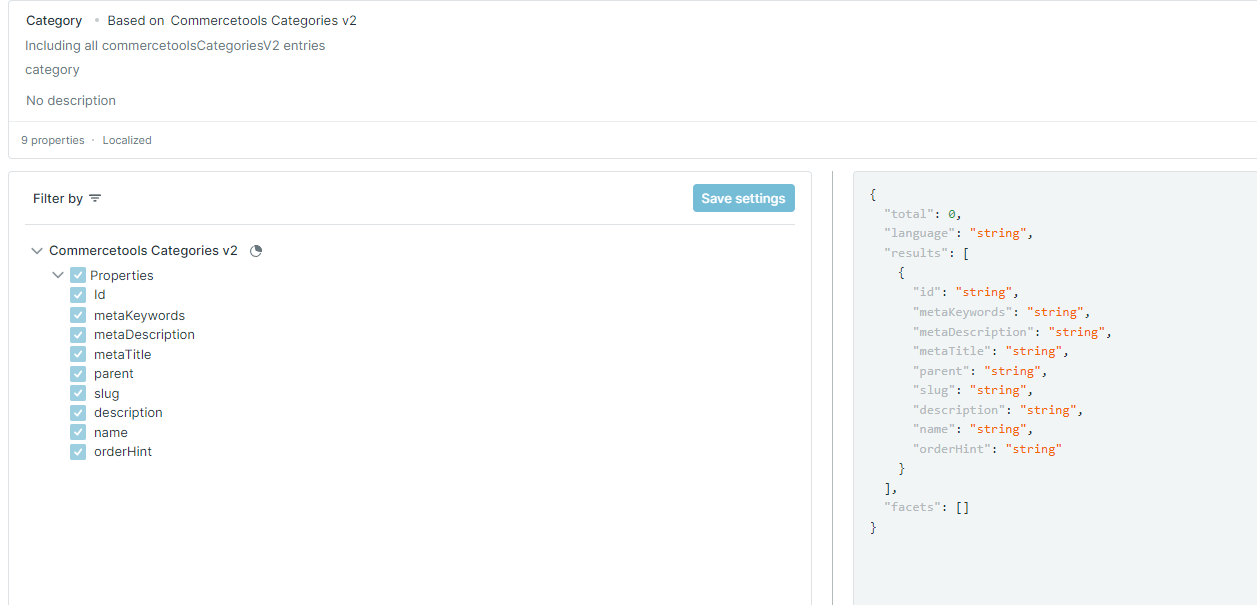Click the 9 properties text
Screen dimensions: 1257x605
tap(53, 140)
